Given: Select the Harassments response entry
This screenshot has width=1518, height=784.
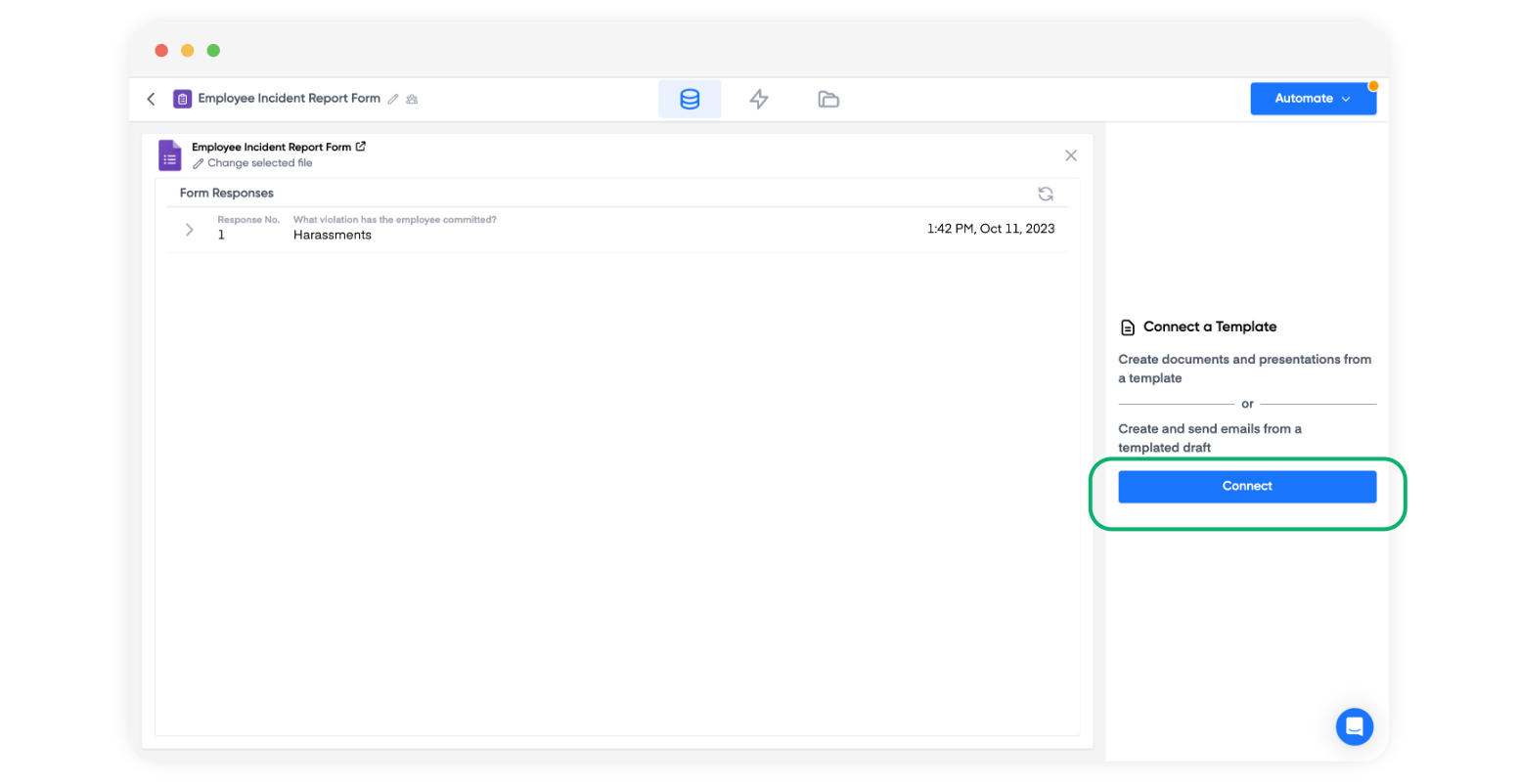Looking at the screenshot, I should tap(333, 236).
